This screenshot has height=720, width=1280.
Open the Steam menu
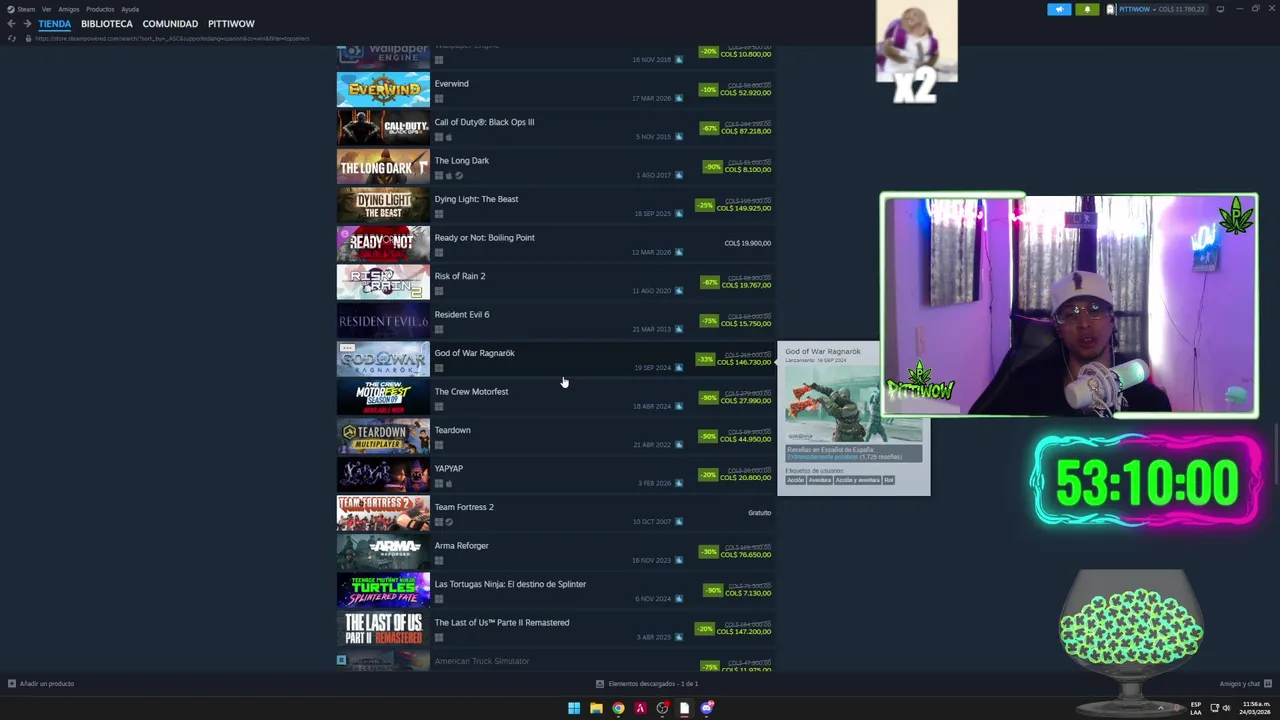[27, 9]
